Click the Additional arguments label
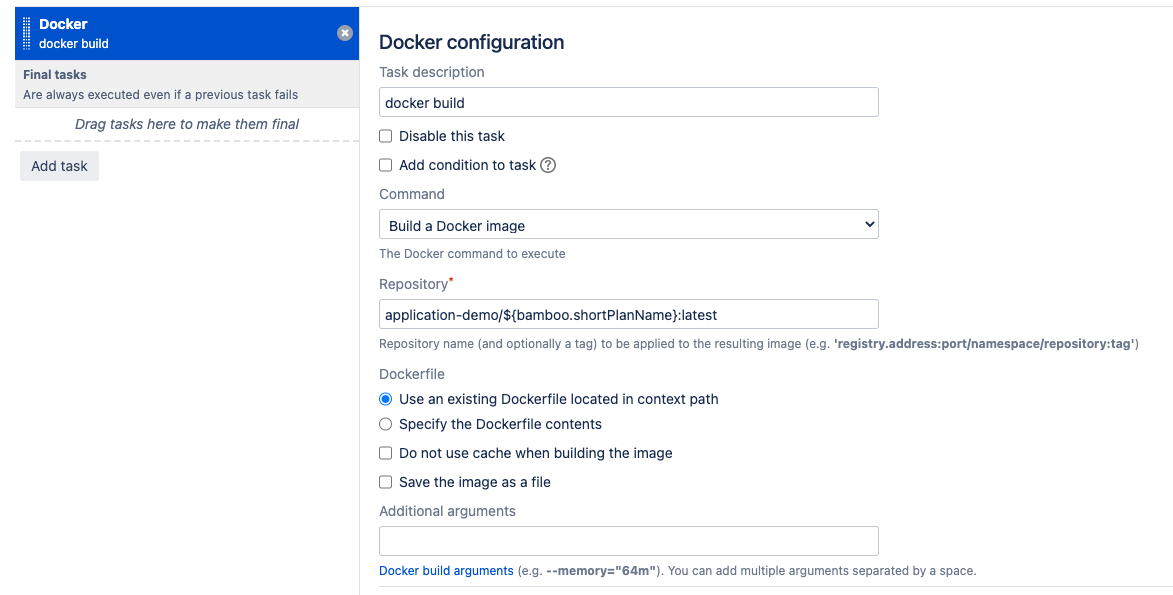This screenshot has height=595, width=1173. click(x=447, y=511)
